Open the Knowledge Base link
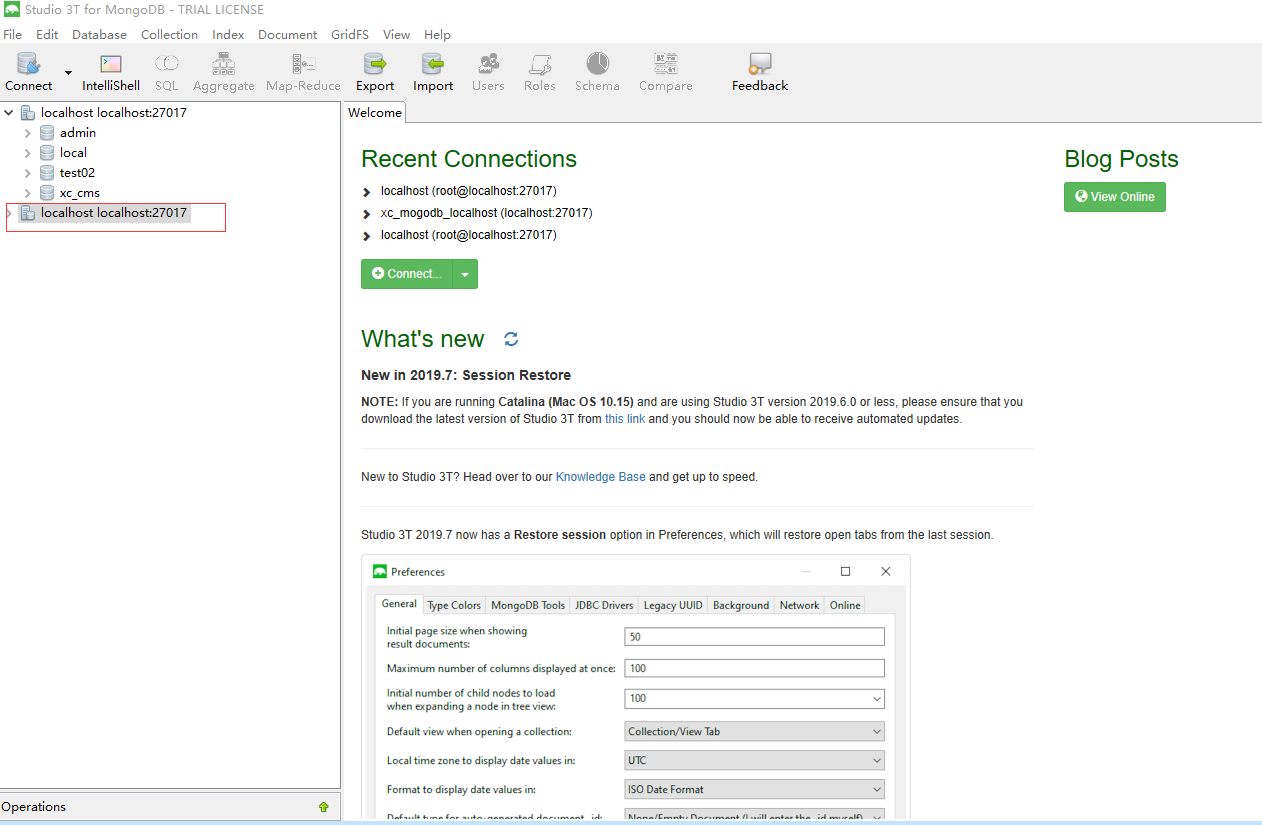This screenshot has height=825, width=1262. point(600,476)
